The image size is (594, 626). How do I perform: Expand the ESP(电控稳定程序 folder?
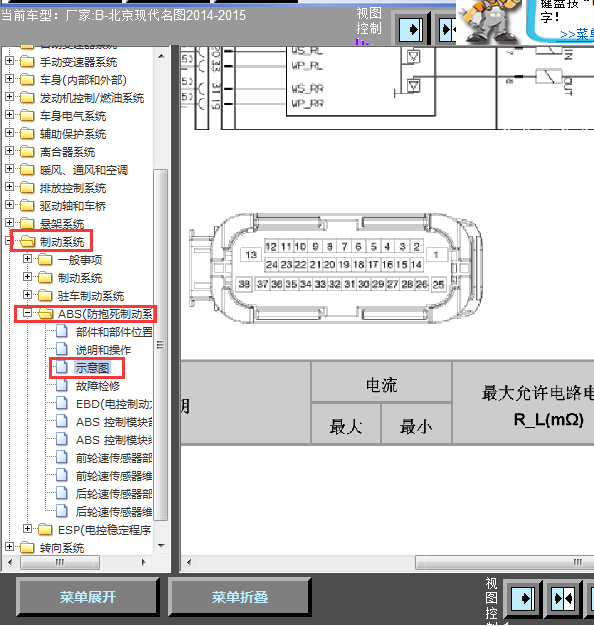tap(27, 529)
